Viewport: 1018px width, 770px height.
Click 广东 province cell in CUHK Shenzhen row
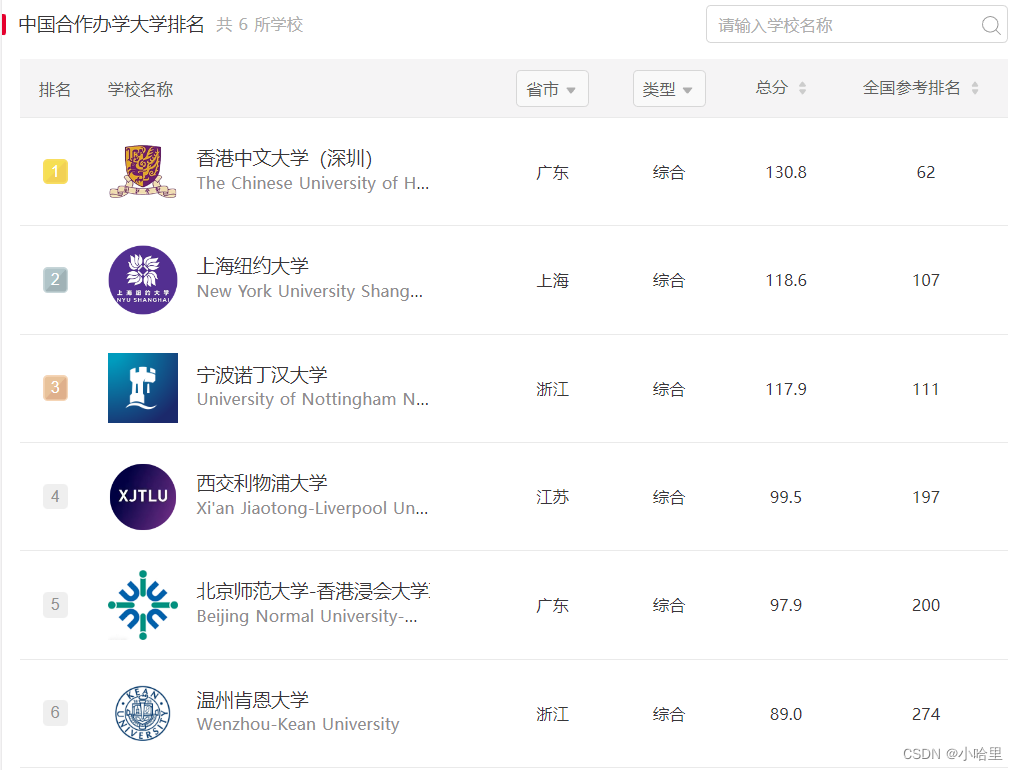click(552, 172)
